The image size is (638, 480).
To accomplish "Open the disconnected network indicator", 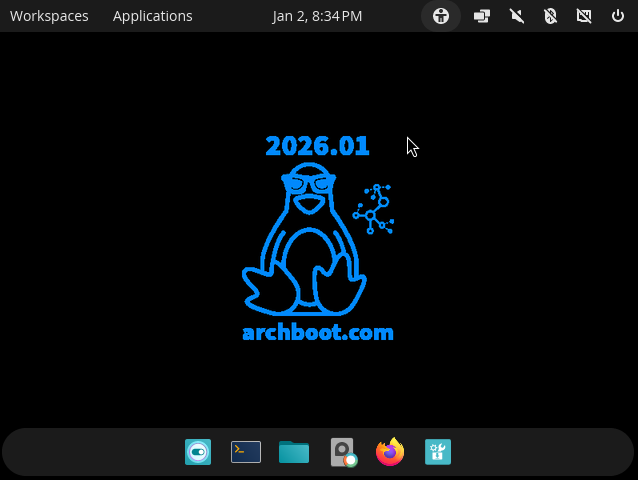I will (x=584, y=16).
